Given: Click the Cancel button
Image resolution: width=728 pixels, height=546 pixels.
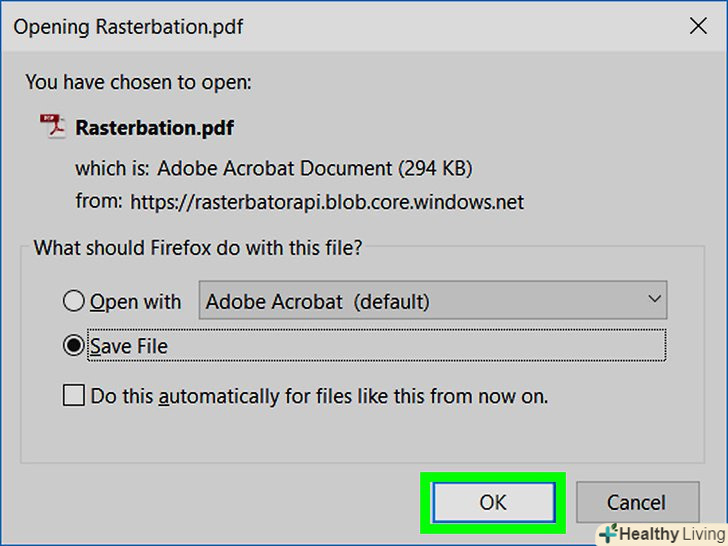Looking at the screenshot, I should pos(636,502).
